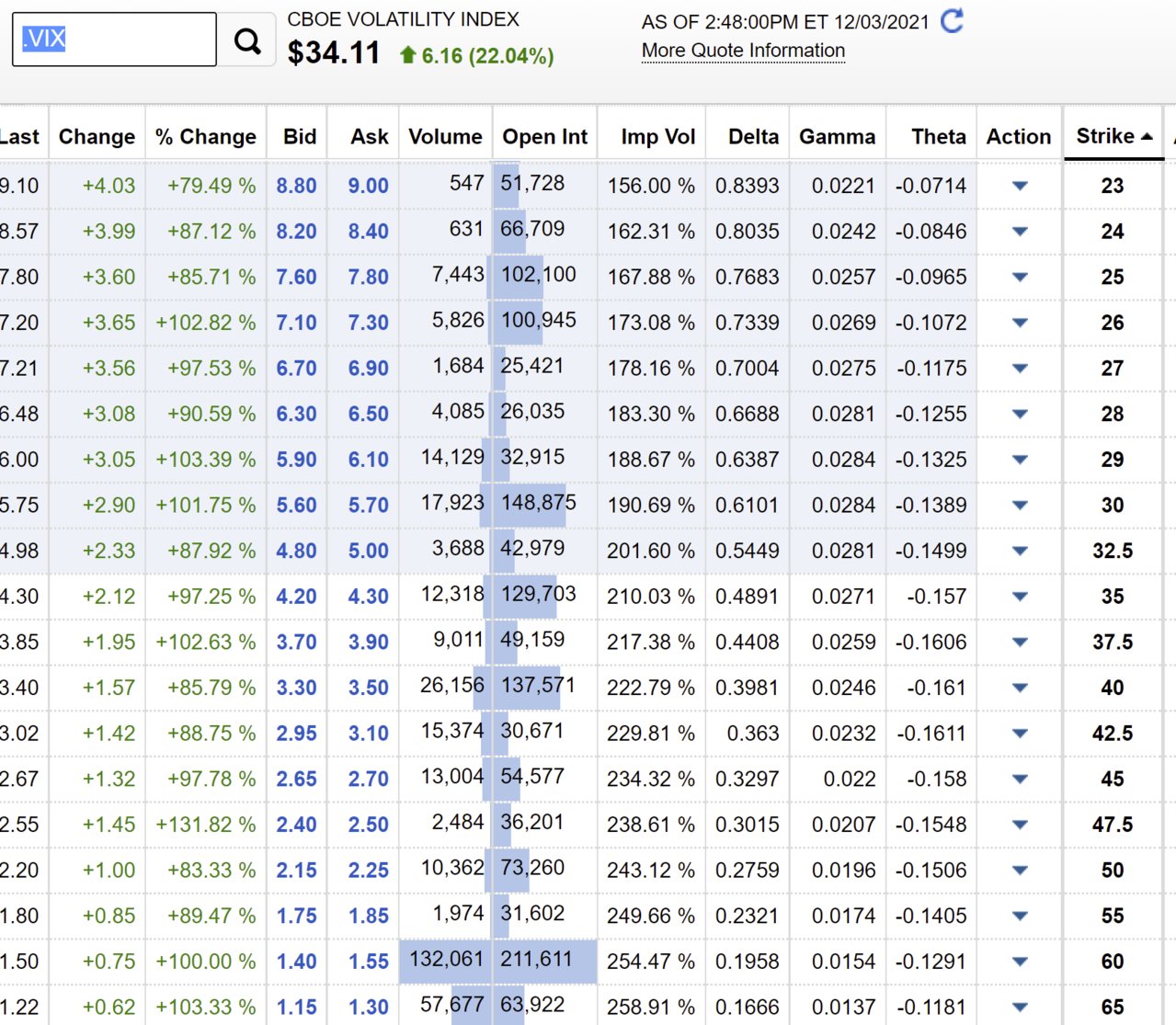Select strike value 32.5

tap(1113, 551)
